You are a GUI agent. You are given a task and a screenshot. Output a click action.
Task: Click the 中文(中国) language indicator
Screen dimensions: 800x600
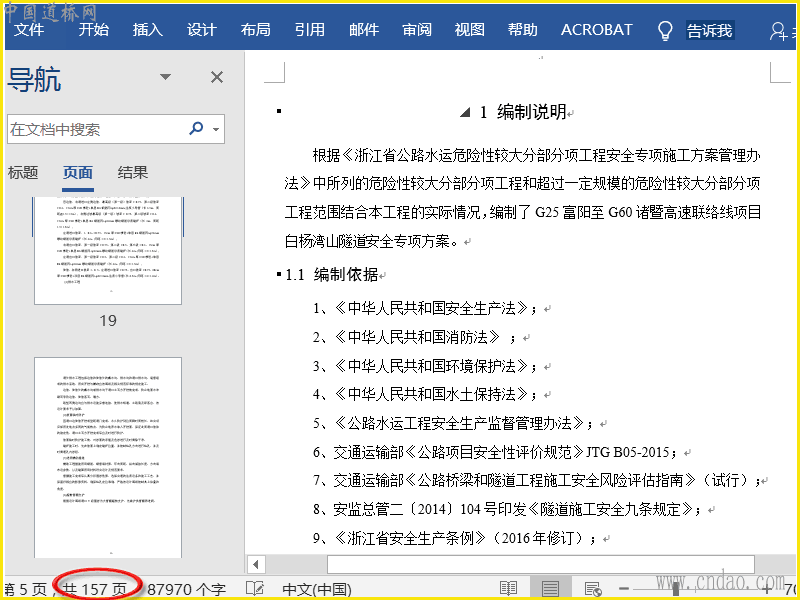click(317, 589)
